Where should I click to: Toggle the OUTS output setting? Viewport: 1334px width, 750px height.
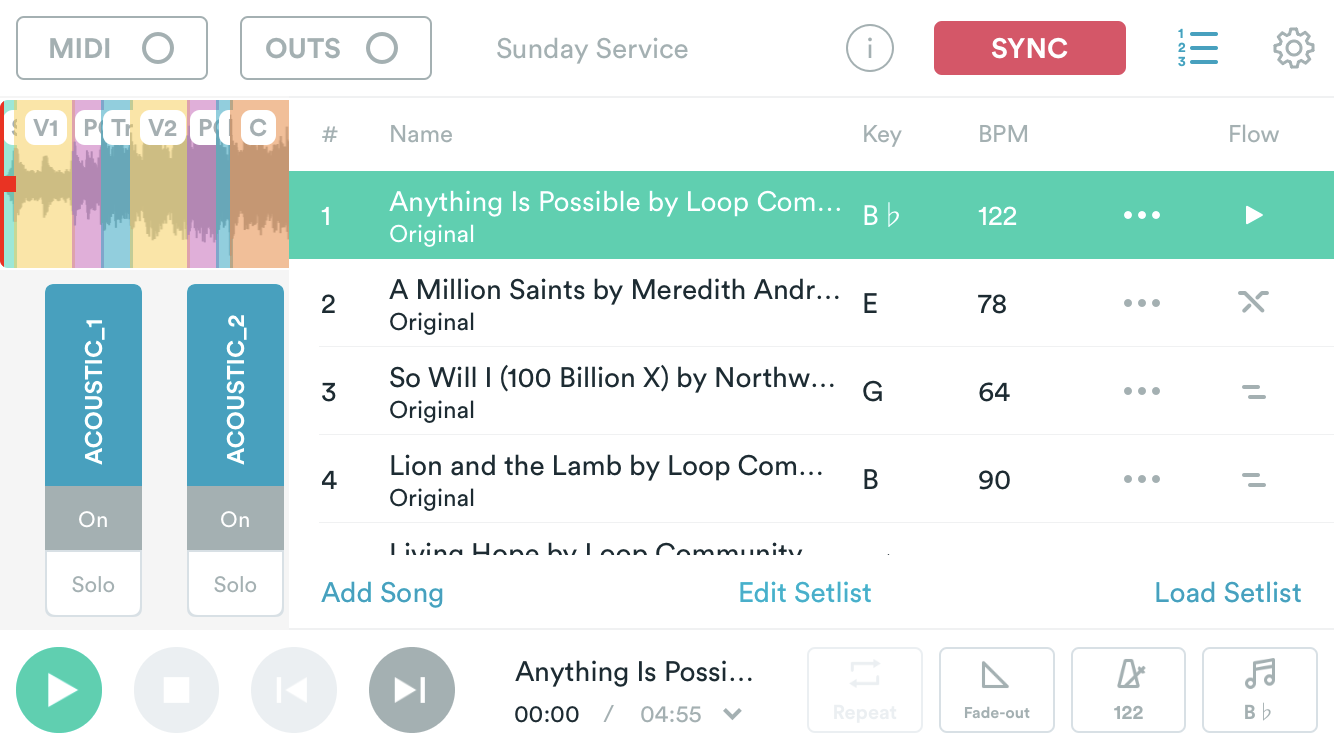click(335, 47)
